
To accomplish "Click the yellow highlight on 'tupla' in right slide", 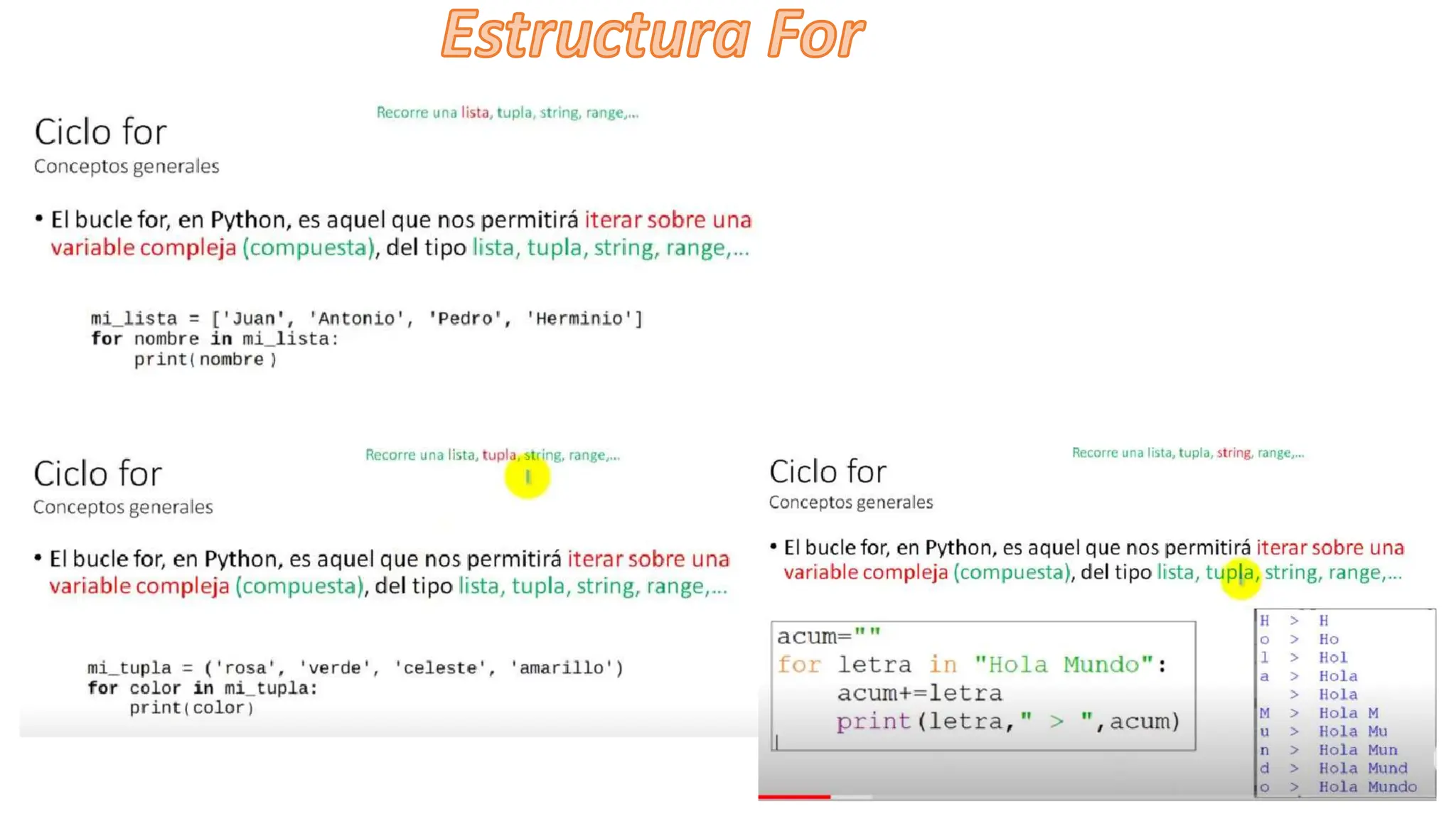I will tap(1241, 579).
